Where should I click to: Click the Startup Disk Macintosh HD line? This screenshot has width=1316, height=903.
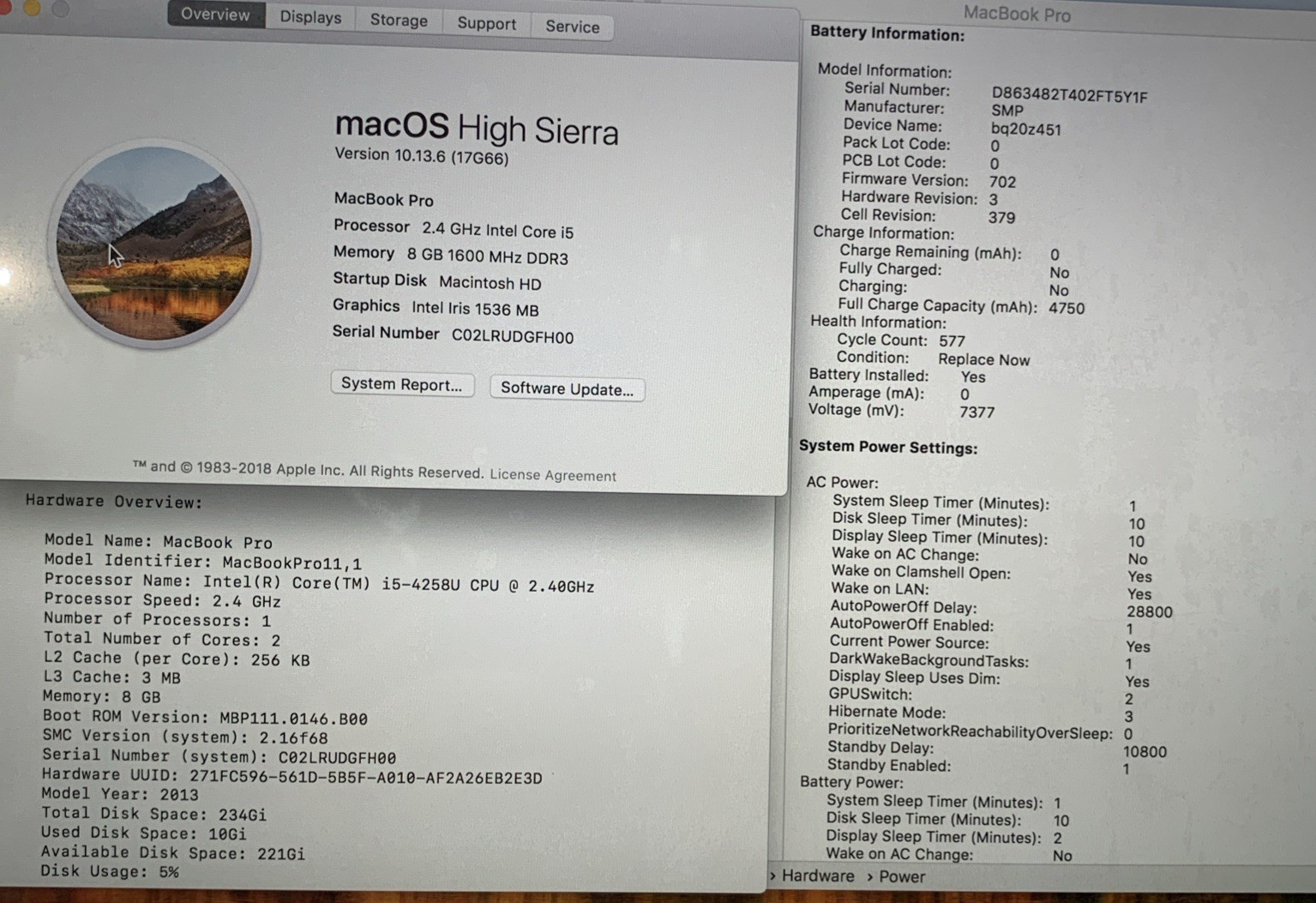[437, 281]
